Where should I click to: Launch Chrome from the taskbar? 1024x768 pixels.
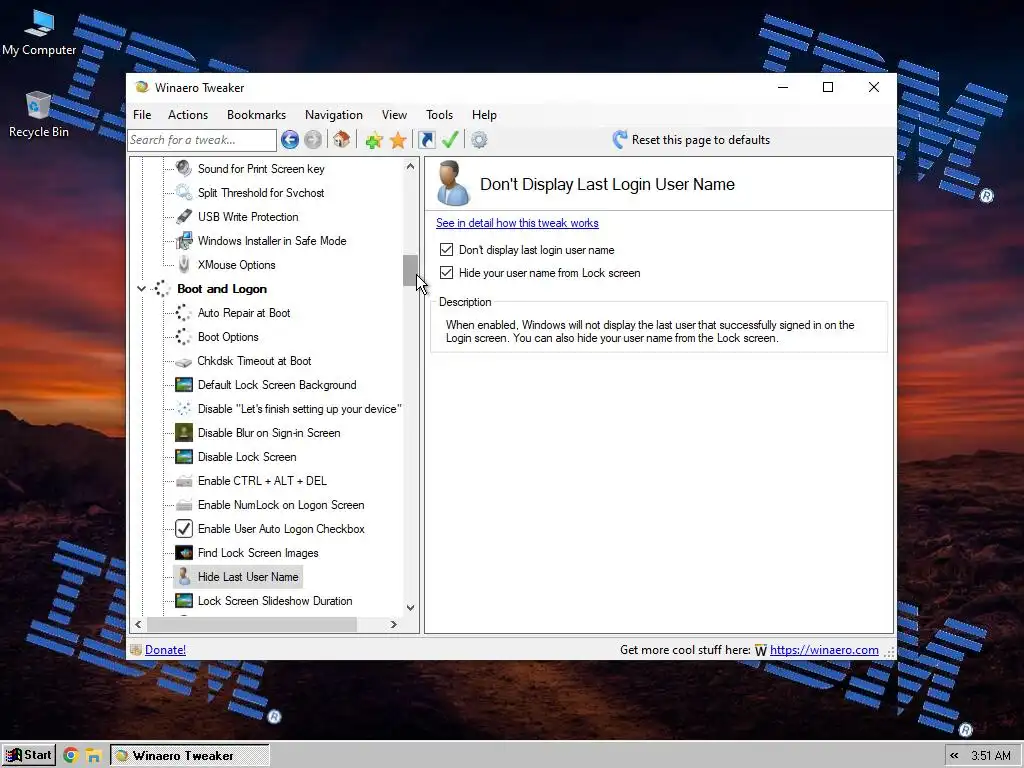[71, 756]
